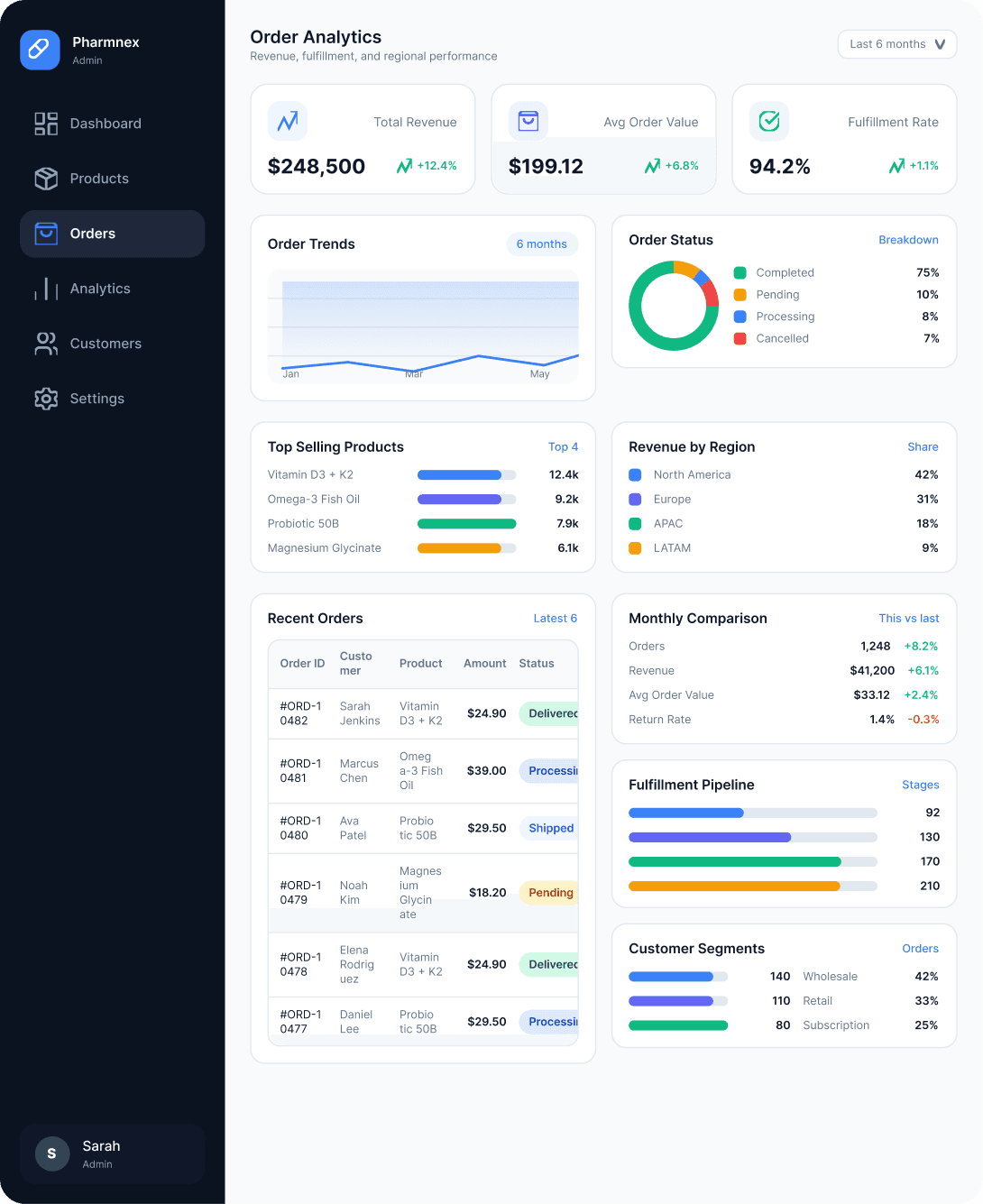Screen dimensions: 983x1204
Task: Click the Settings gear icon in sidebar
Action: click(46, 399)
